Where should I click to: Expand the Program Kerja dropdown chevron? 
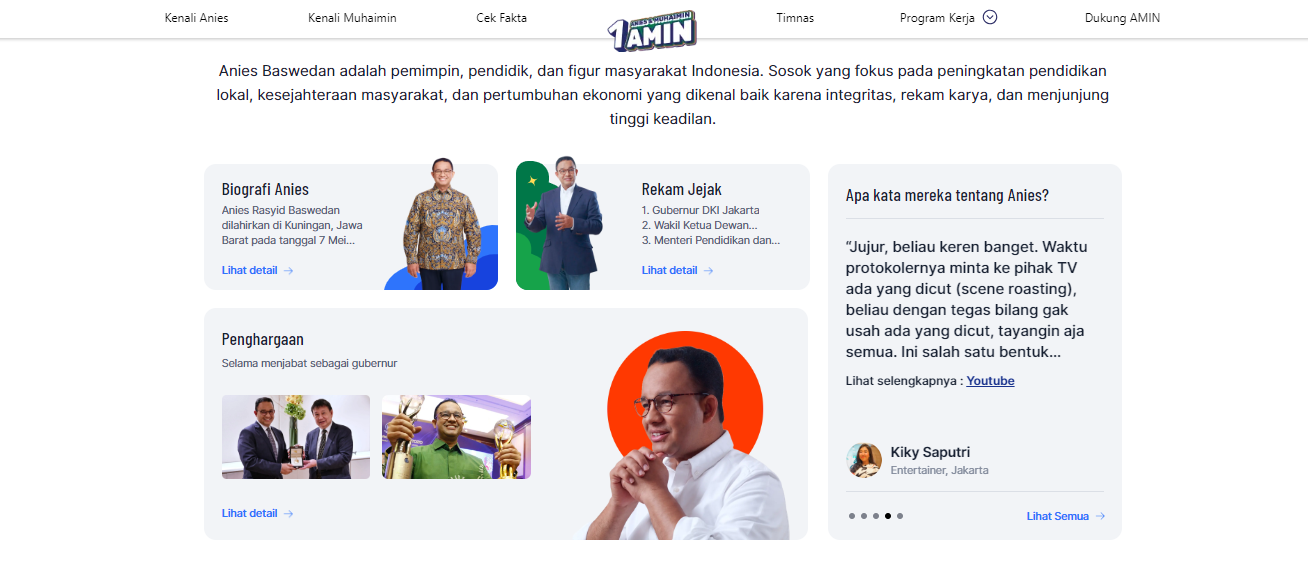point(990,17)
